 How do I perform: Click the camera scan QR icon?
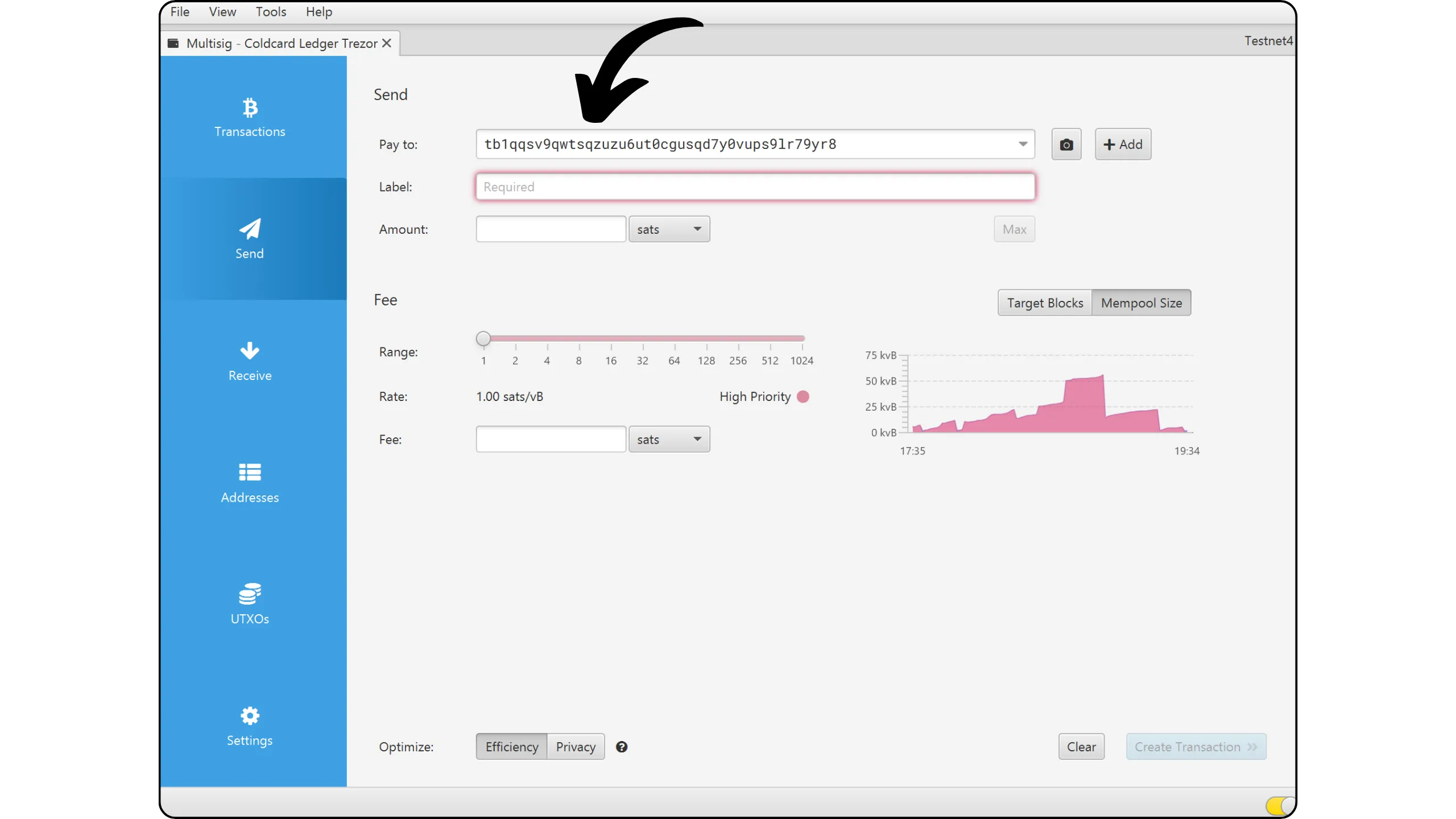point(1066,144)
